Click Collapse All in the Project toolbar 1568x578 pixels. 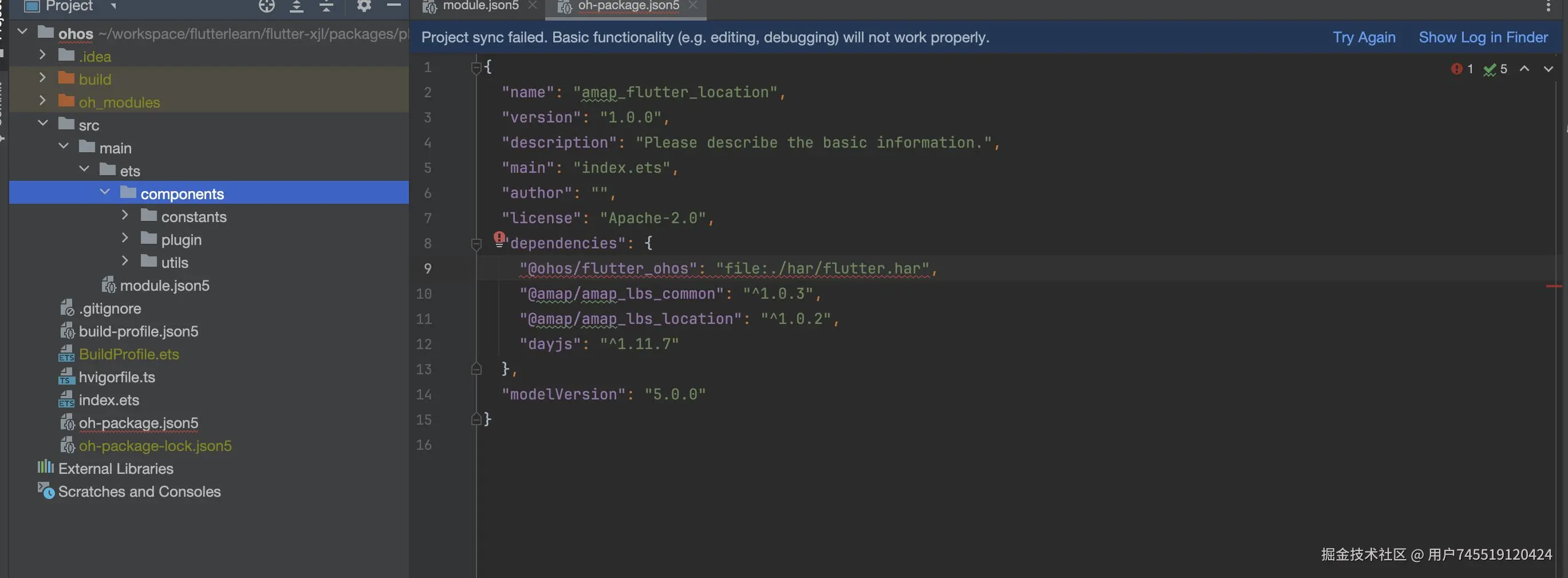point(326,6)
